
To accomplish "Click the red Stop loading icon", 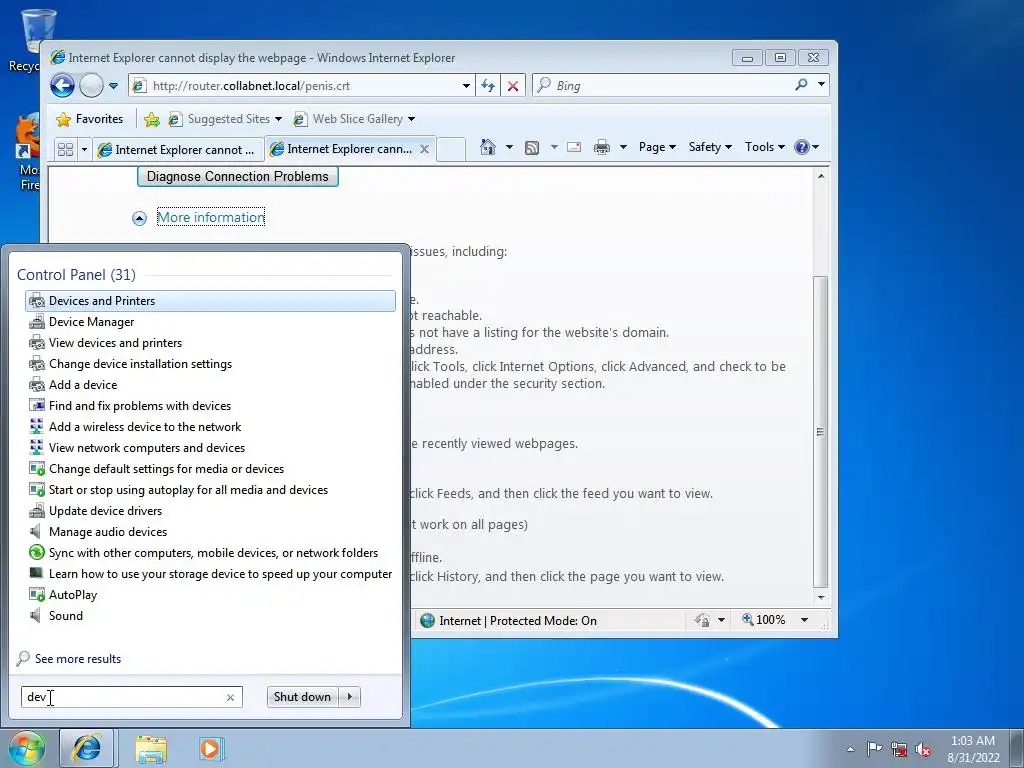I will tap(513, 86).
